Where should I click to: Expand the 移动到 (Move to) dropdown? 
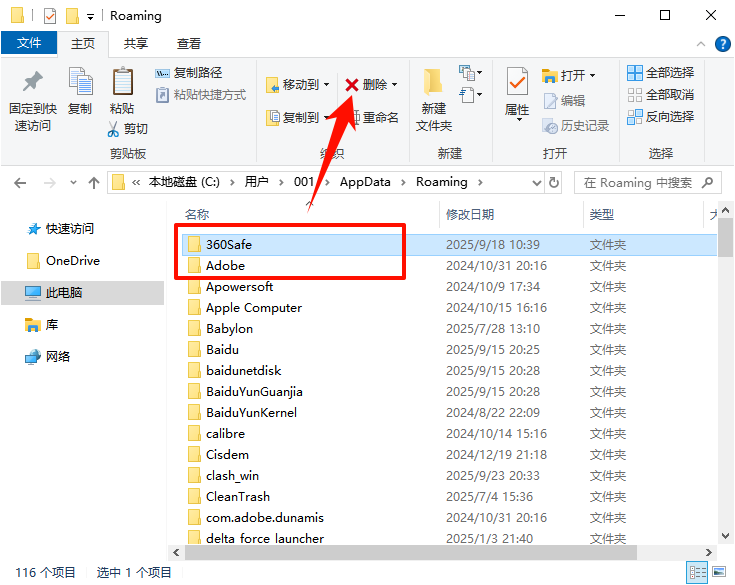(x=326, y=85)
